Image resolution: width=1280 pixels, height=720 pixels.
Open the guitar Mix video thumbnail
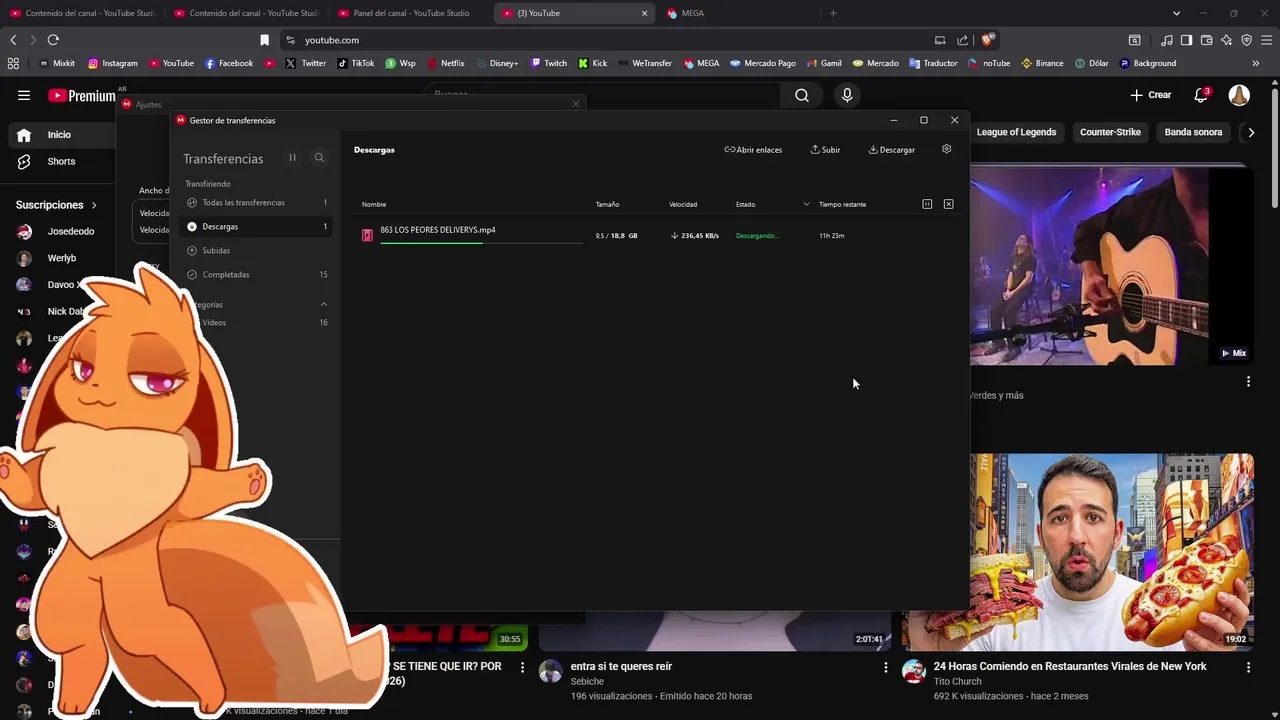point(1111,265)
